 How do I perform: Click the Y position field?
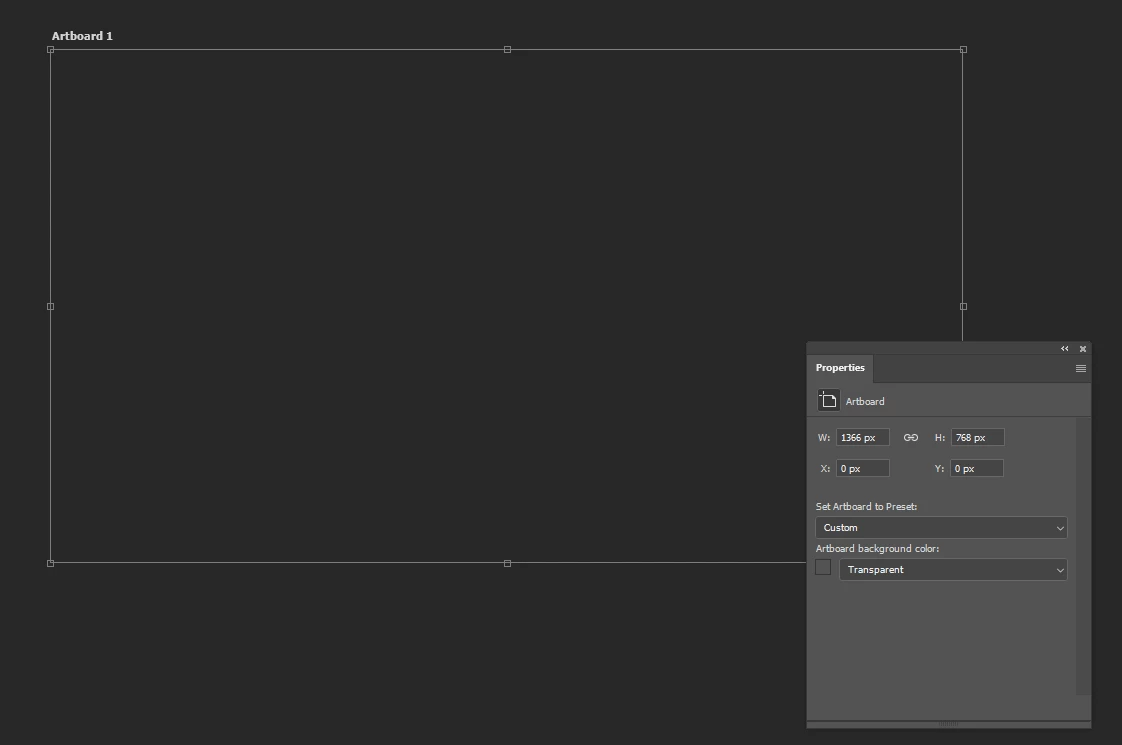coord(977,468)
